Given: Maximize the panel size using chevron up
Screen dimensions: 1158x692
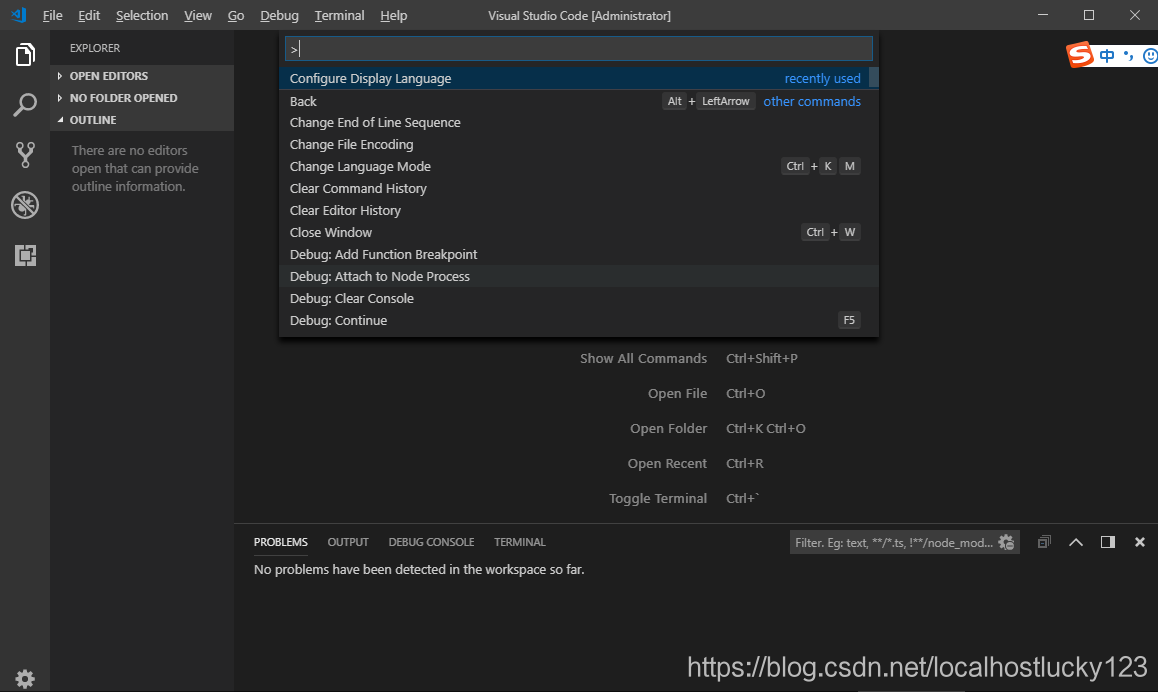Looking at the screenshot, I should [1076, 542].
